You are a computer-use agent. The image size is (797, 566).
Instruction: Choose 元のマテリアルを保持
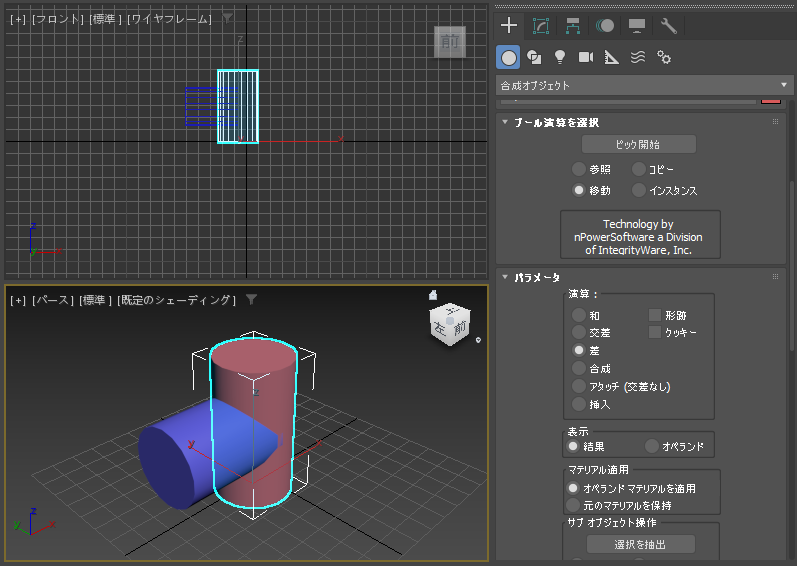pyautogui.click(x=573, y=506)
